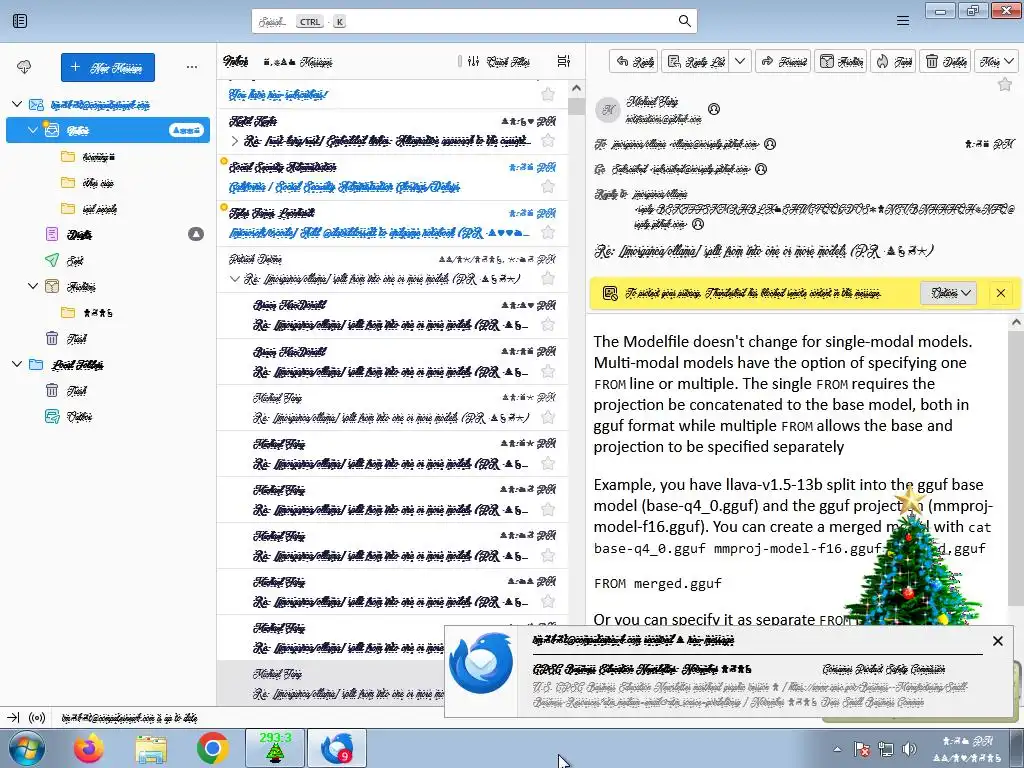
Task: Click message list scroll-up arrow
Action: pyautogui.click(x=576, y=88)
